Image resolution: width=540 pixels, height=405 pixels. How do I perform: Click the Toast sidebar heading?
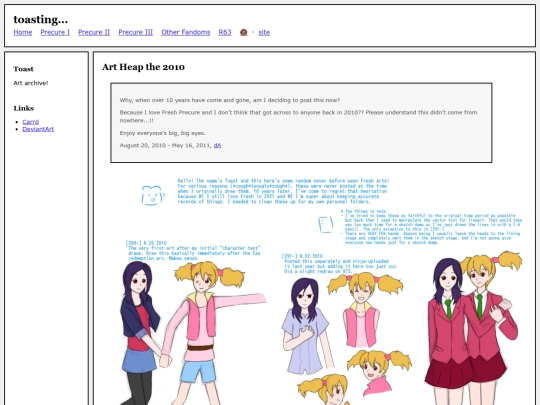23,69
